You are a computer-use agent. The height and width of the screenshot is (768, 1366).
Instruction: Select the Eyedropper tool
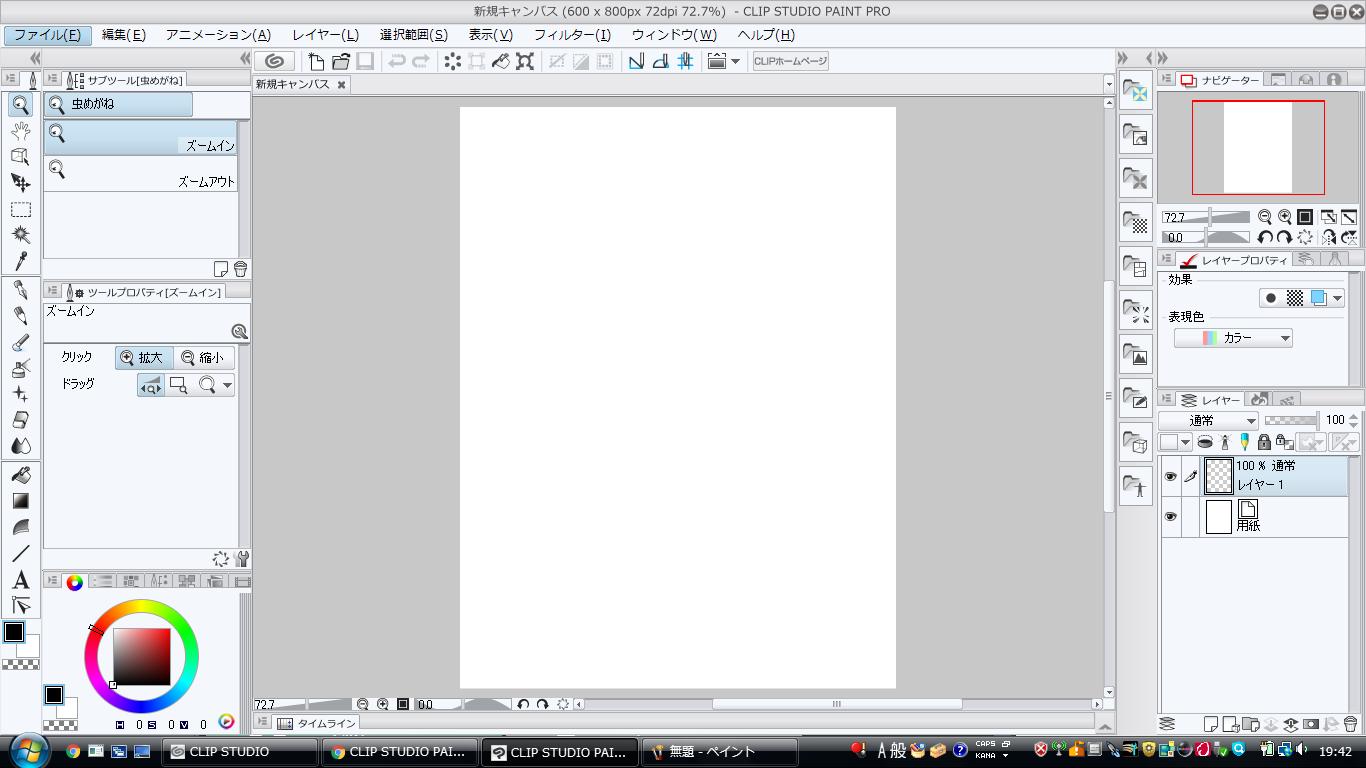[x=20, y=261]
